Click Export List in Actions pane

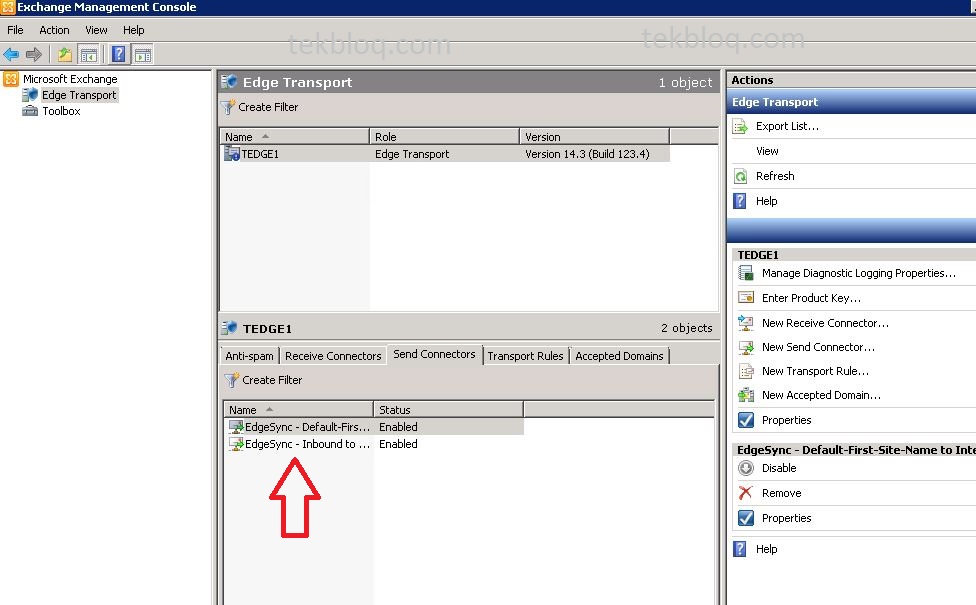pos(787,126)
